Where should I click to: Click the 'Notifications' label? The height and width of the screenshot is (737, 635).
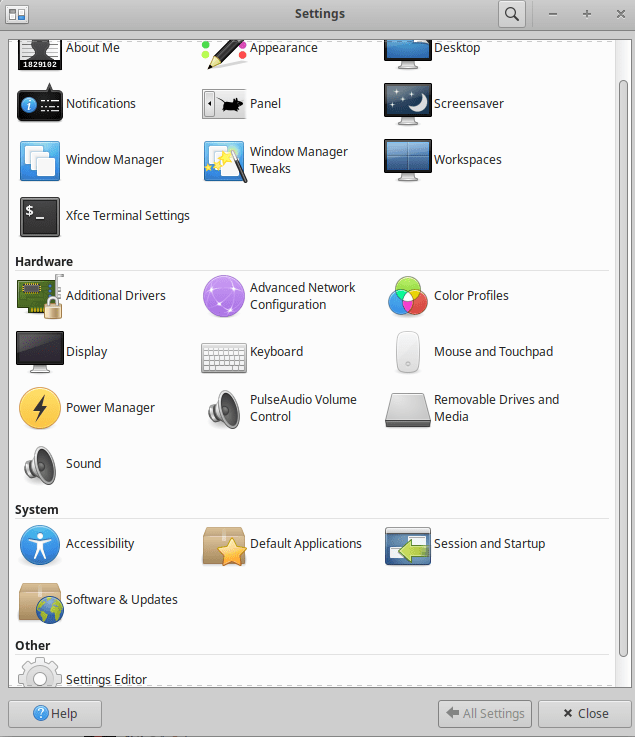(101, 103)
